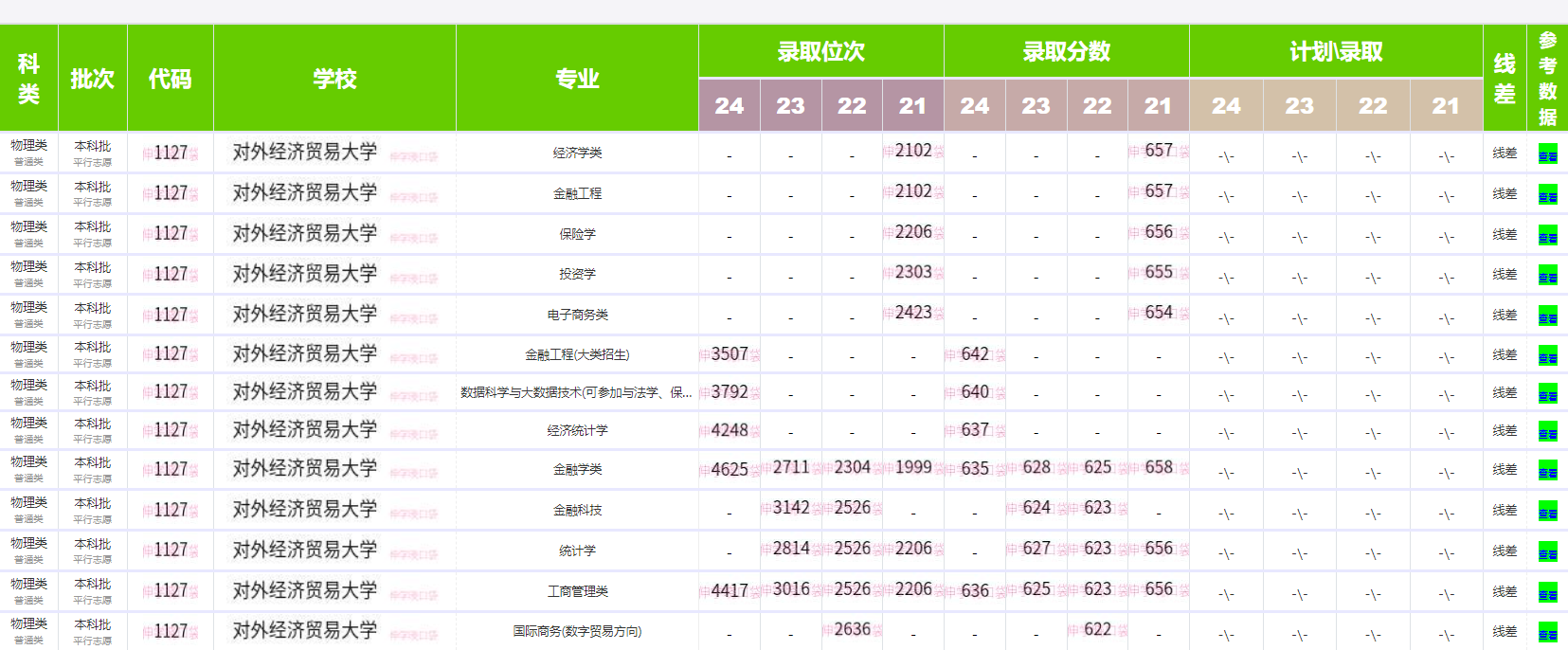This screenshot has height=650, width=1568.
Task: Click 线差 link in 统计学 row
Action: pyautogui.click(x=1505, y=551)
